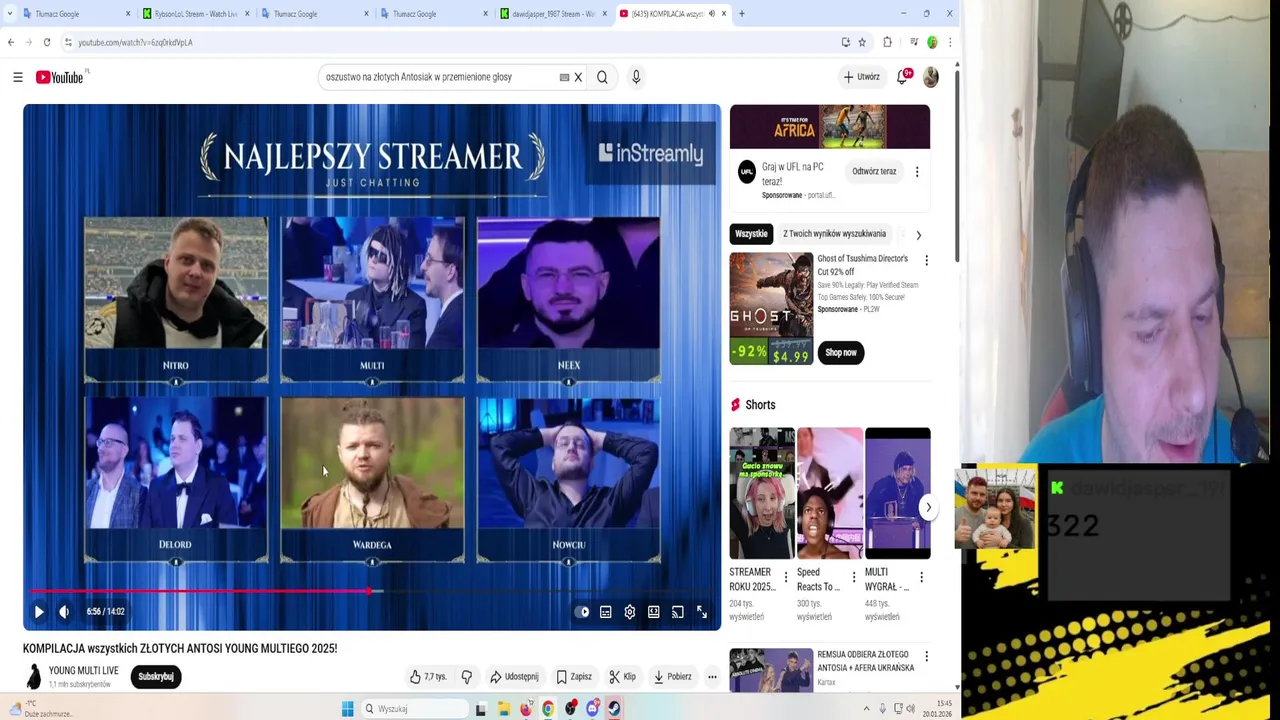Screen dimensions: 1280x720
Task: Clear the YouTube search query
Action: 578,77
